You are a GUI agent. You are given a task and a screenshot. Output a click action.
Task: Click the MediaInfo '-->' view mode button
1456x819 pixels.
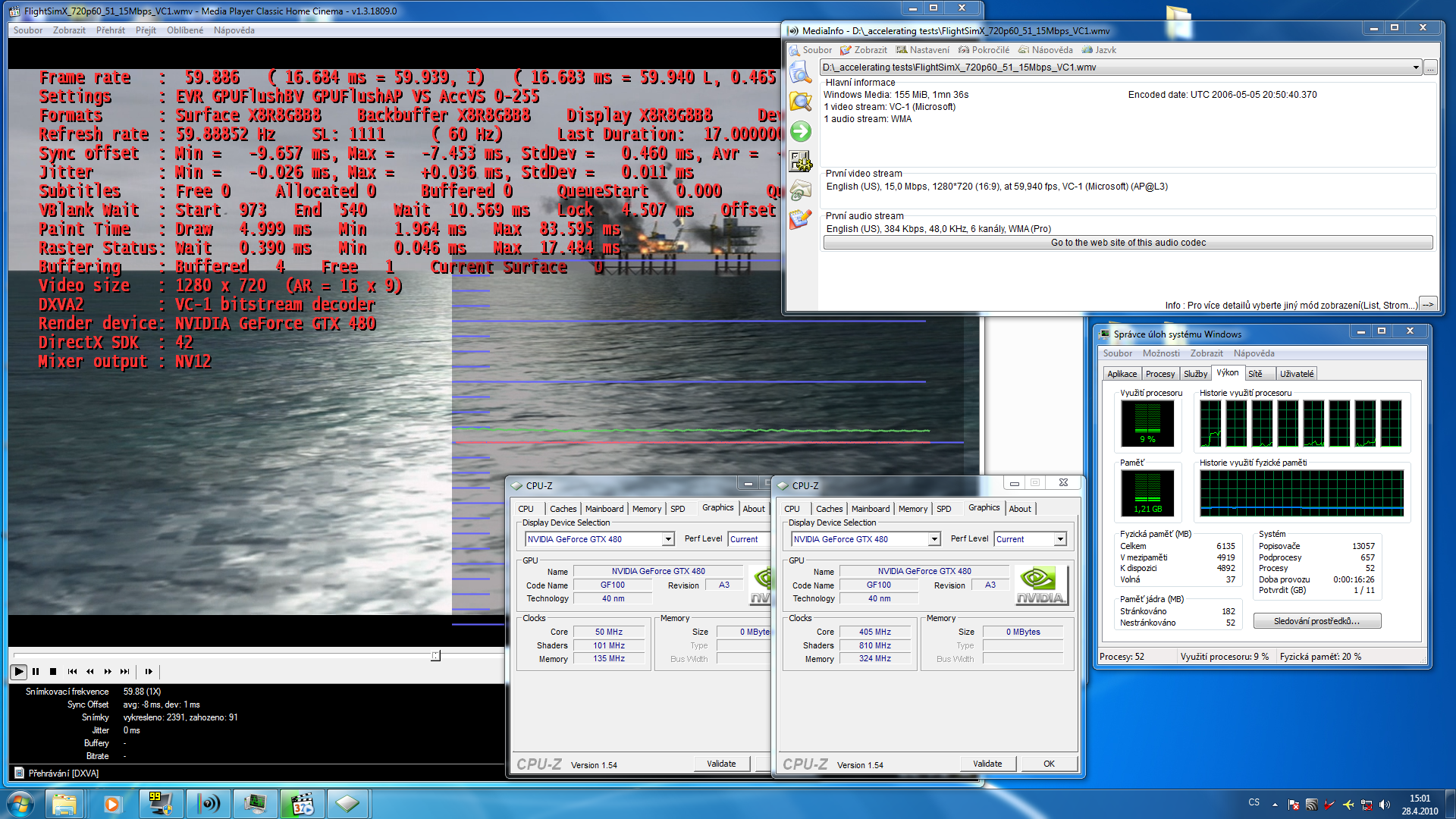point(1427,304)
